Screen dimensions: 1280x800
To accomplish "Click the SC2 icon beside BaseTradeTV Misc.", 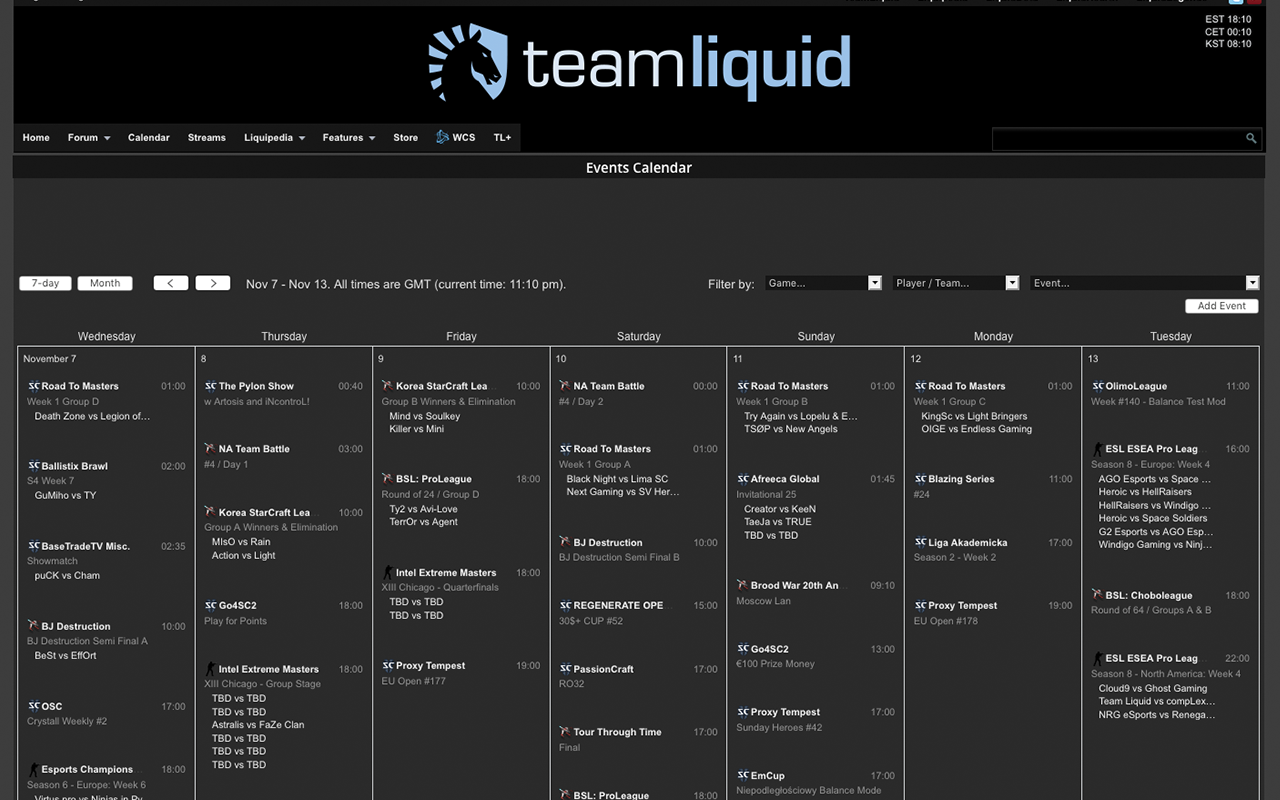I will tap(33, 546).
